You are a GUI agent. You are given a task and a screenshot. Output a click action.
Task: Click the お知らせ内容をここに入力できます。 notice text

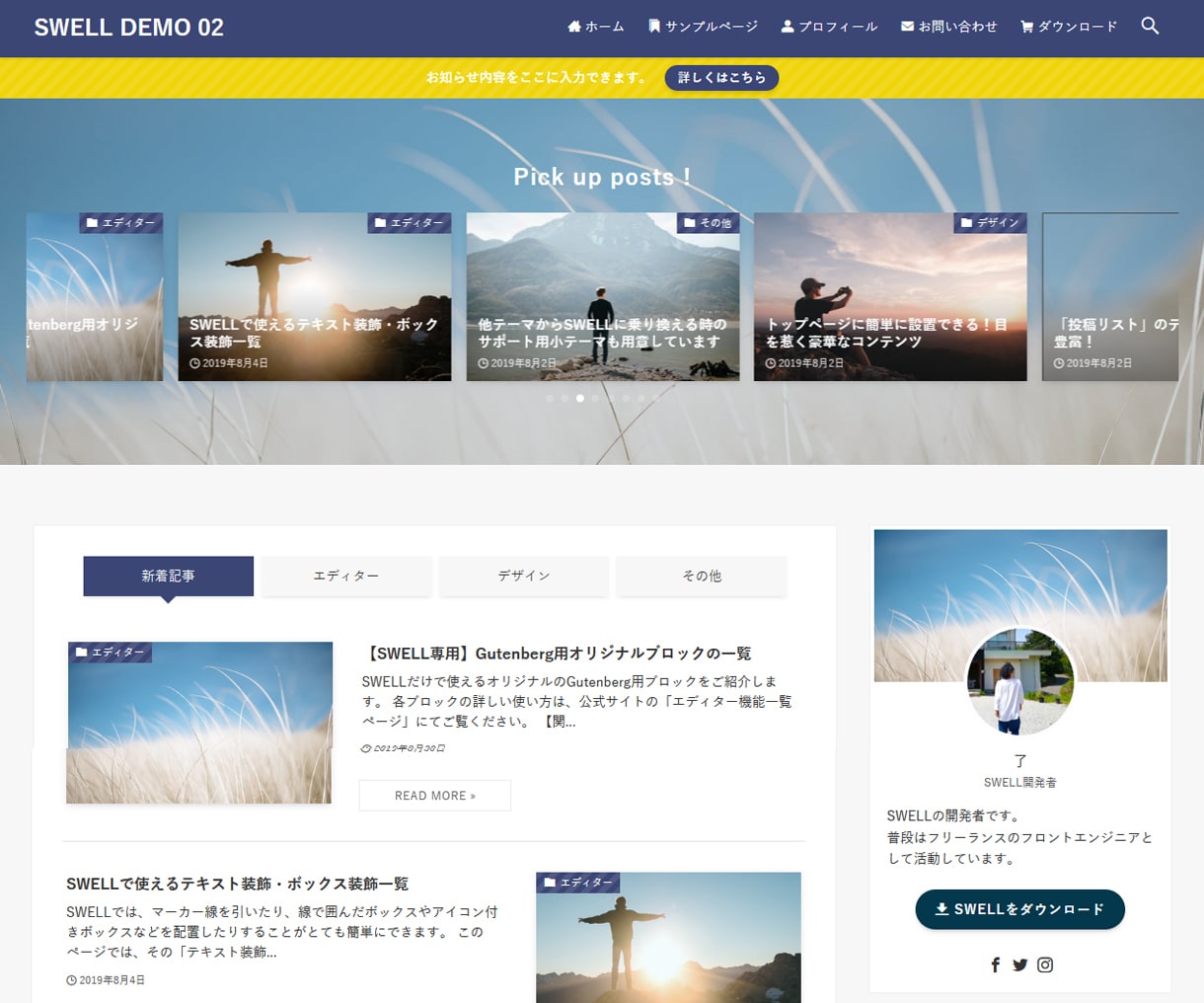538,78
